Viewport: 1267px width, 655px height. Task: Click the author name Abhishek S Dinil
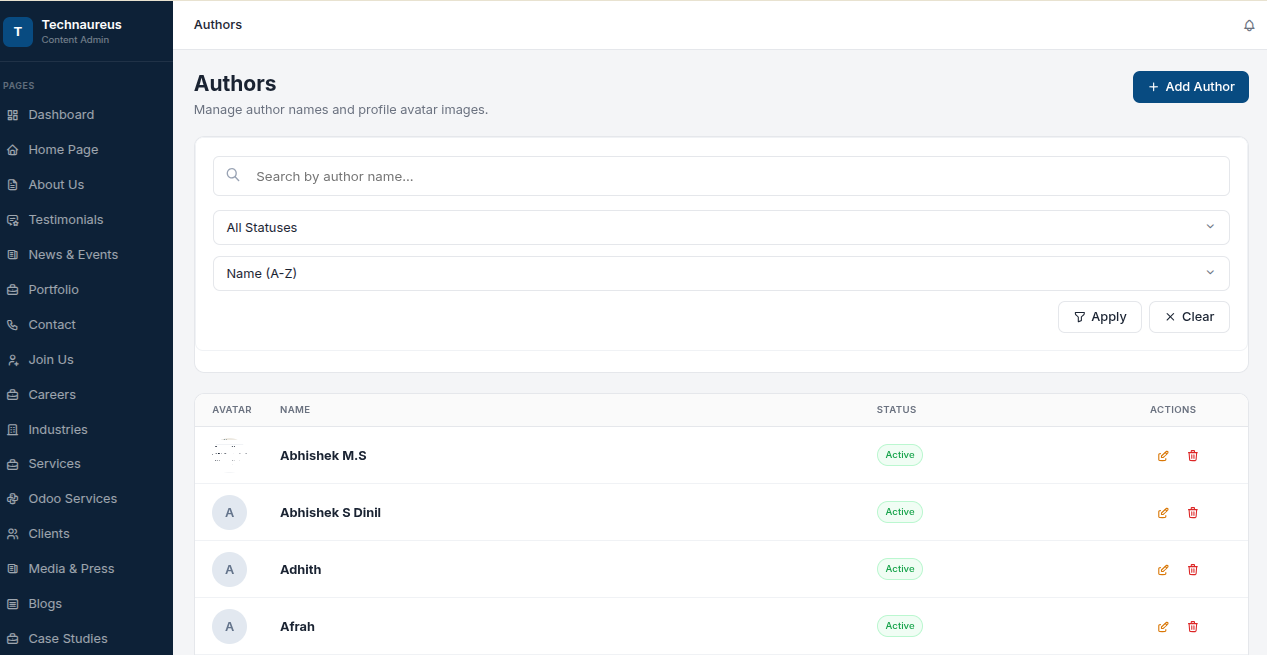point(330,513)
